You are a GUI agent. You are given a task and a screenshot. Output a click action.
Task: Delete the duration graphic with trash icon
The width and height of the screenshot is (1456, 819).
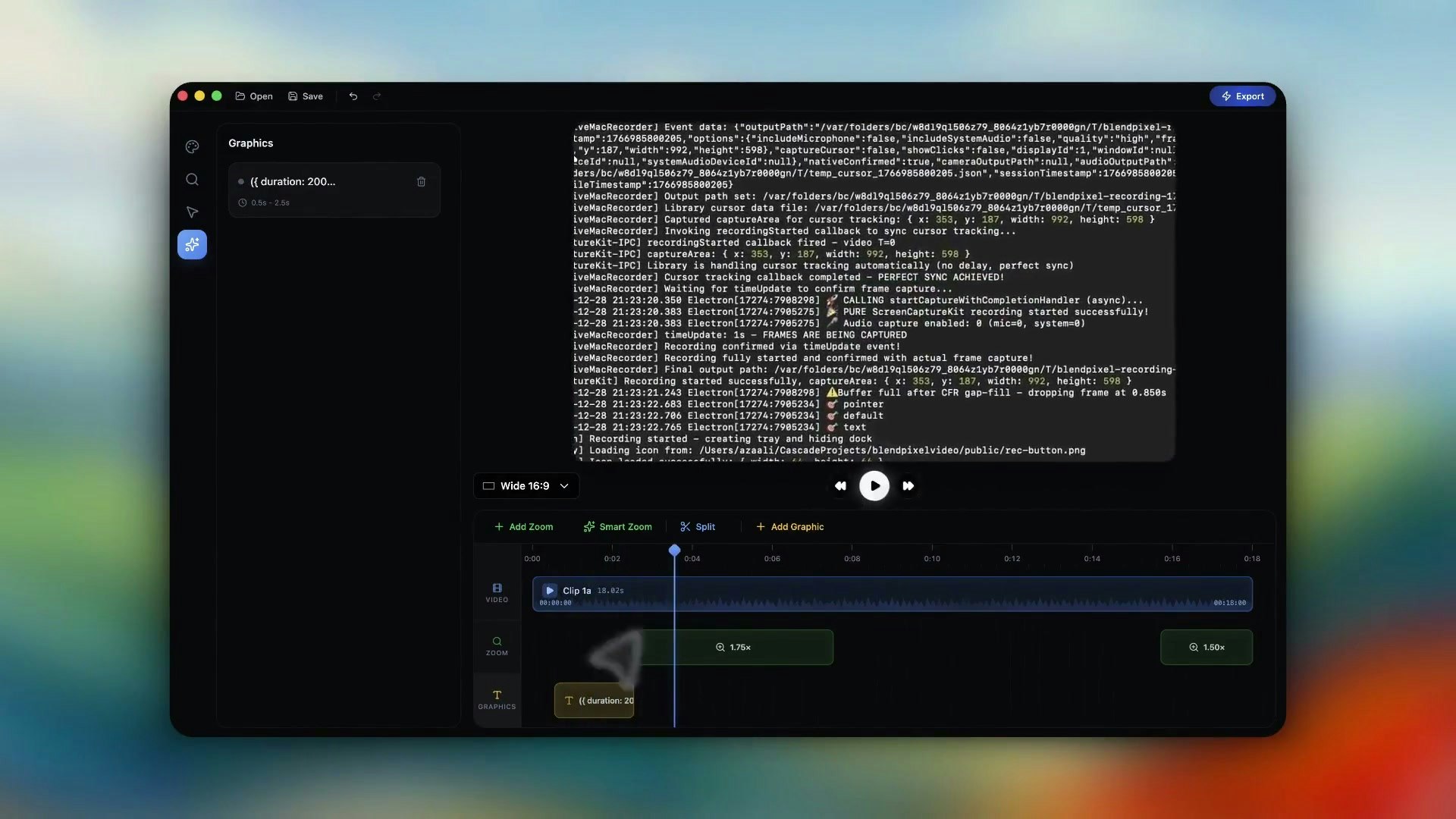pos(421,182)
